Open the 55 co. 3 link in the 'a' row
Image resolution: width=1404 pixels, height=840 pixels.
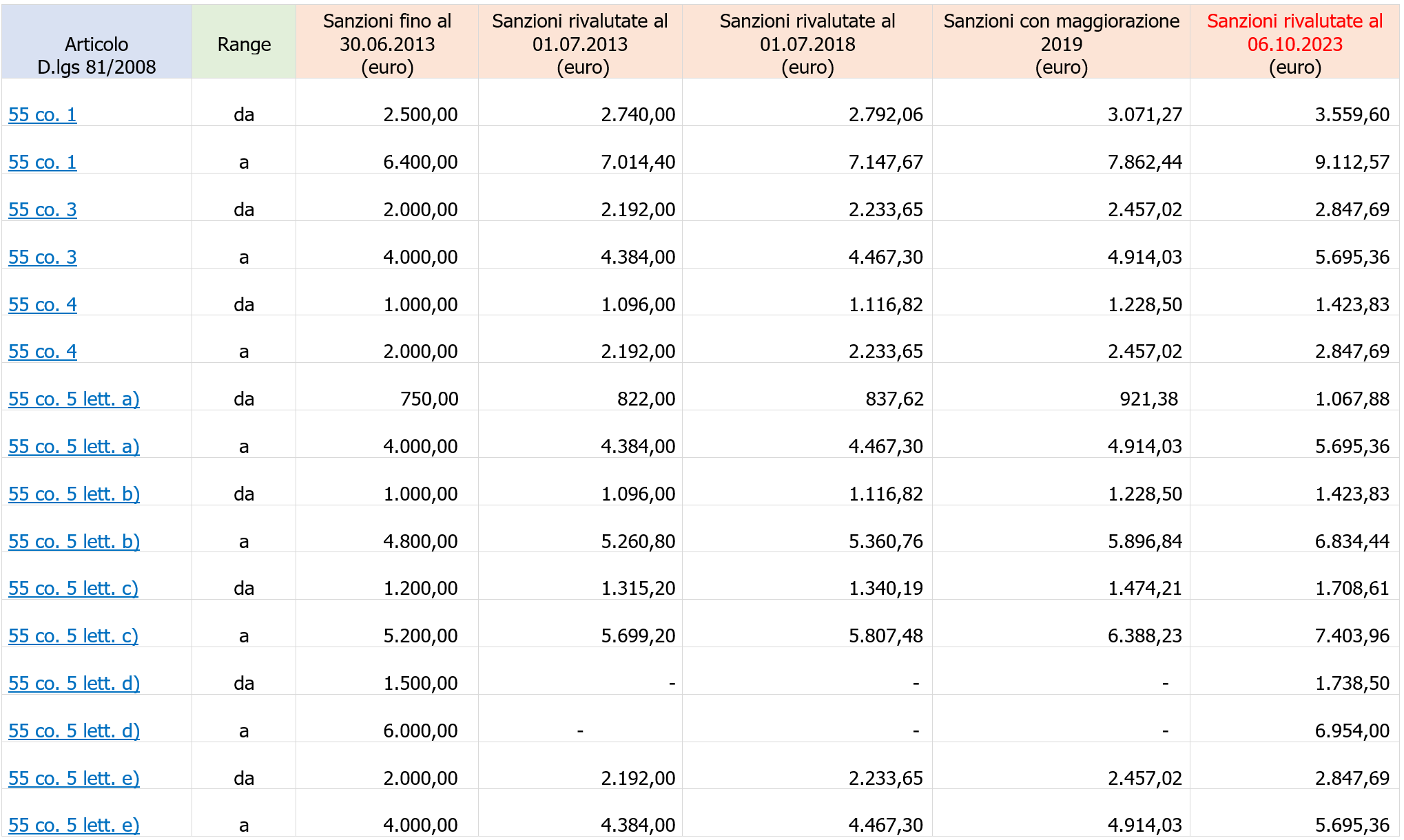pyautogui.click(x=43, y=257)
